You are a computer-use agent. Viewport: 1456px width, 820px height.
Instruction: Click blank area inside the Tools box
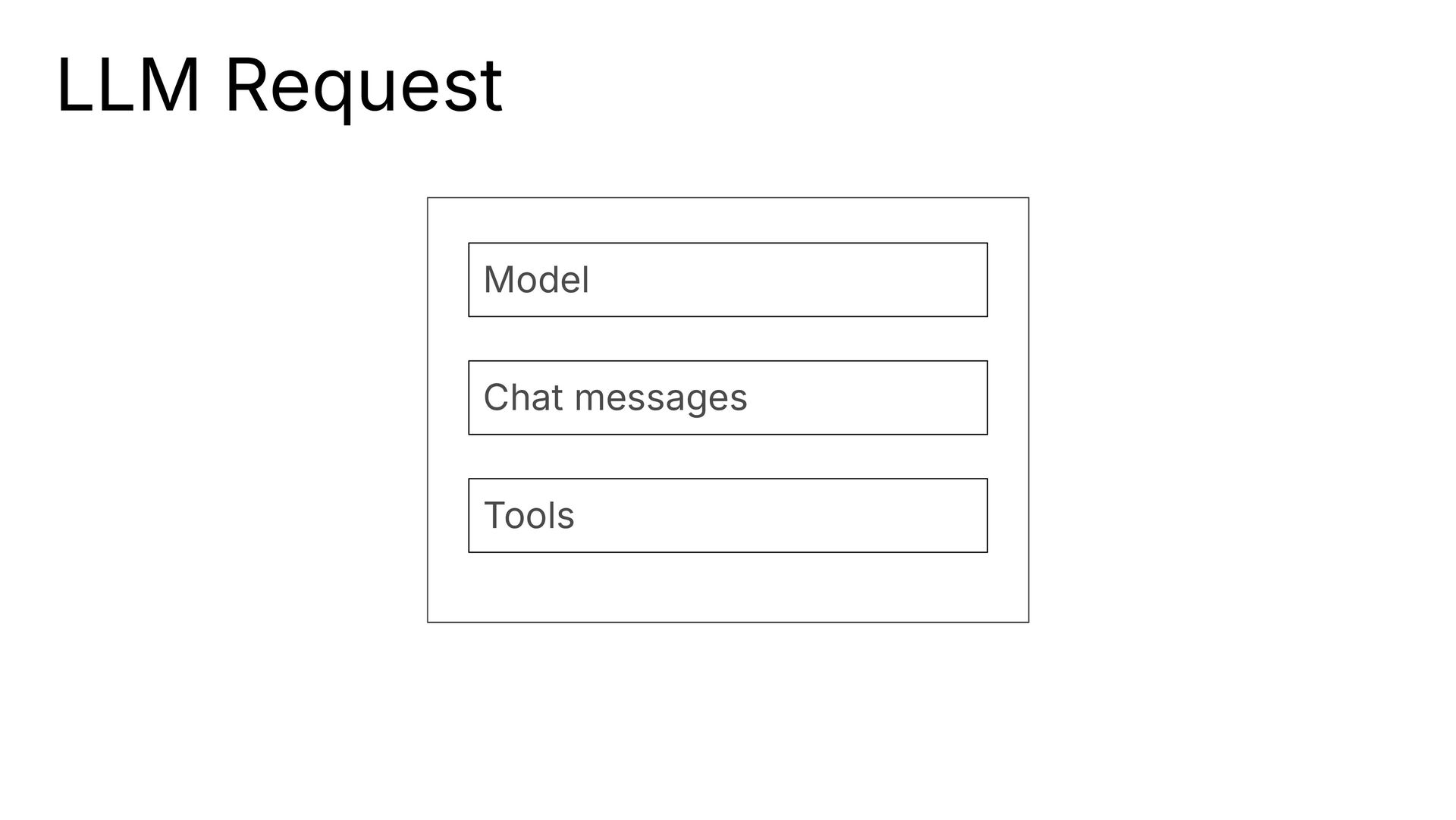click(781, 516)
